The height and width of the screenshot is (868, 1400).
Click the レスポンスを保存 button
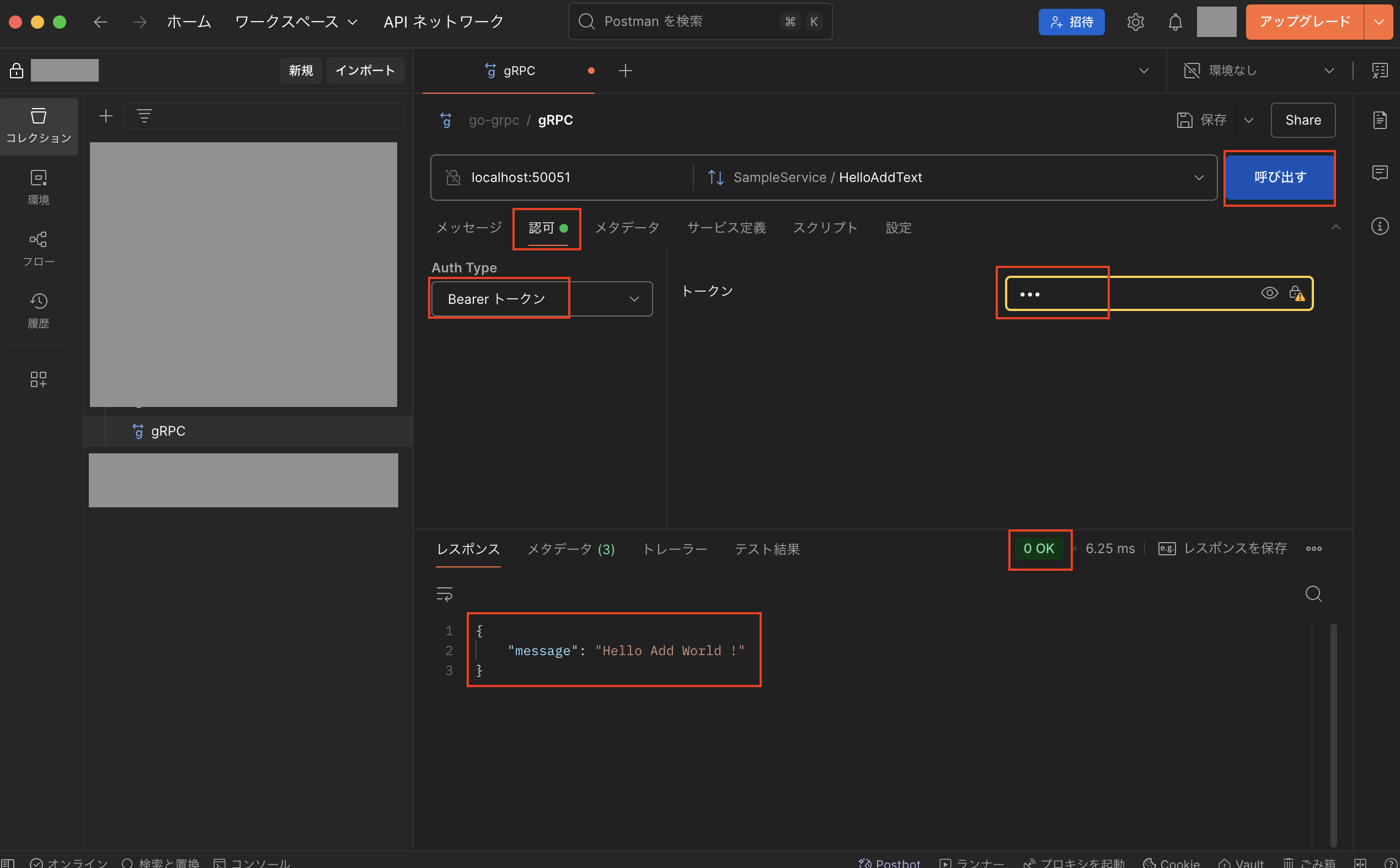pos(1222,549)
